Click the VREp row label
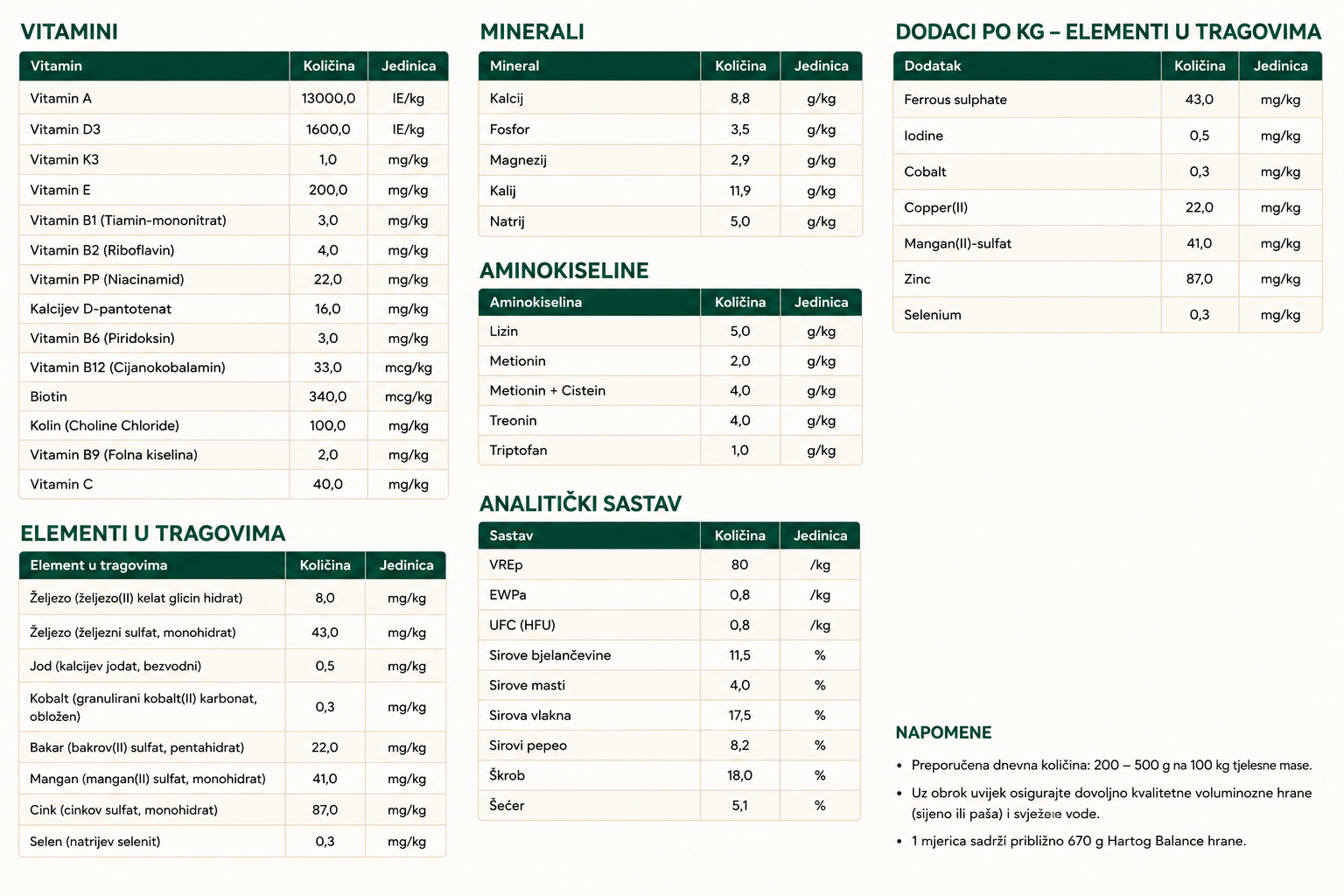 [506, 565]
